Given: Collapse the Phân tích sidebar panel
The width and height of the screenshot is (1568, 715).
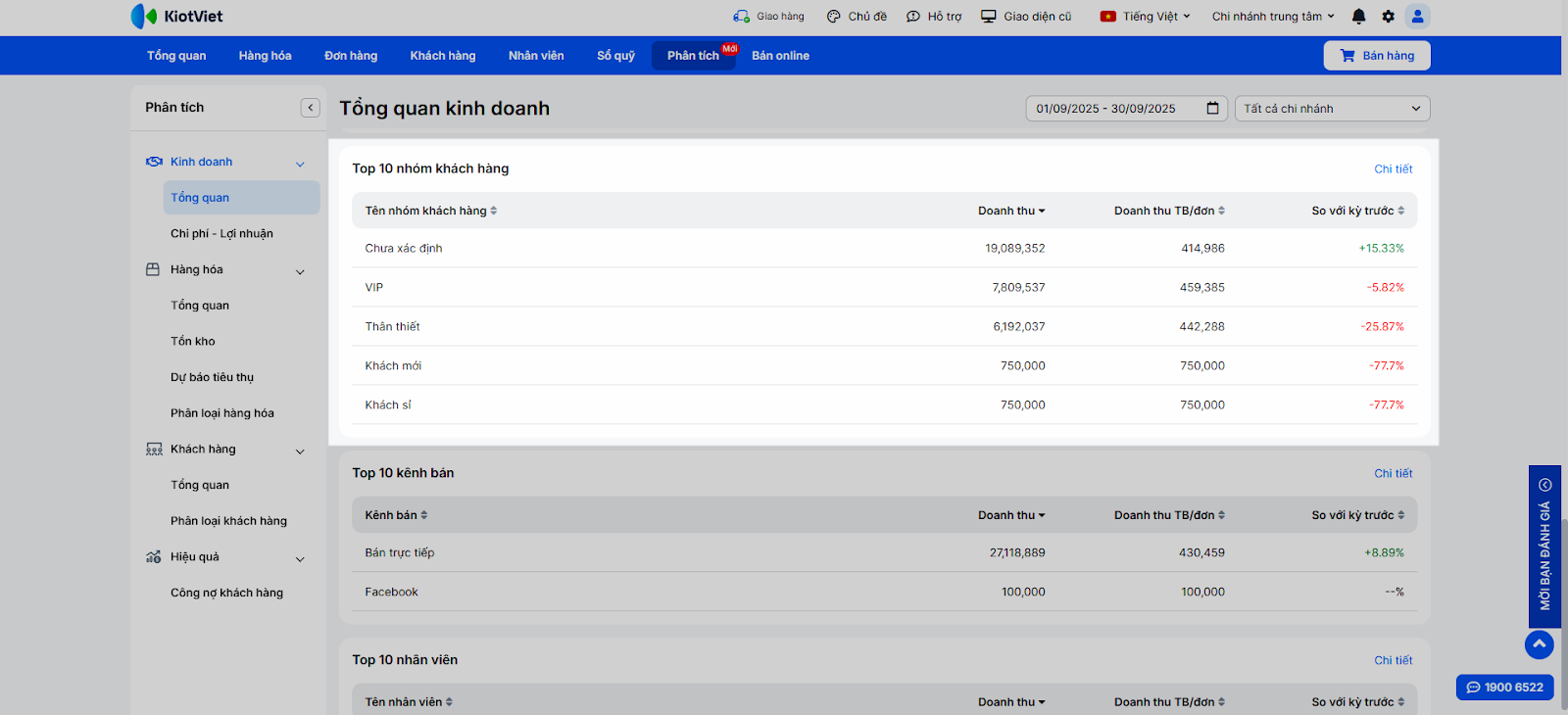Looking at the screenshot, I should (x=311, y=108).
